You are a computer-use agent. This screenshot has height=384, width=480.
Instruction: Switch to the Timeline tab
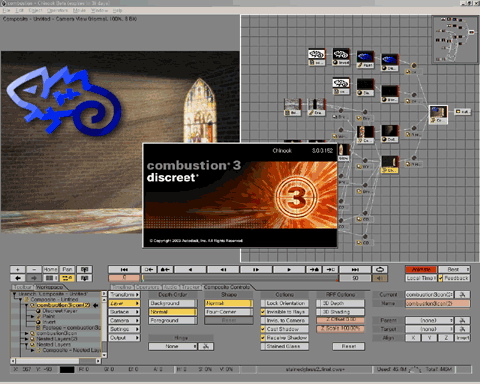point(122,287)
